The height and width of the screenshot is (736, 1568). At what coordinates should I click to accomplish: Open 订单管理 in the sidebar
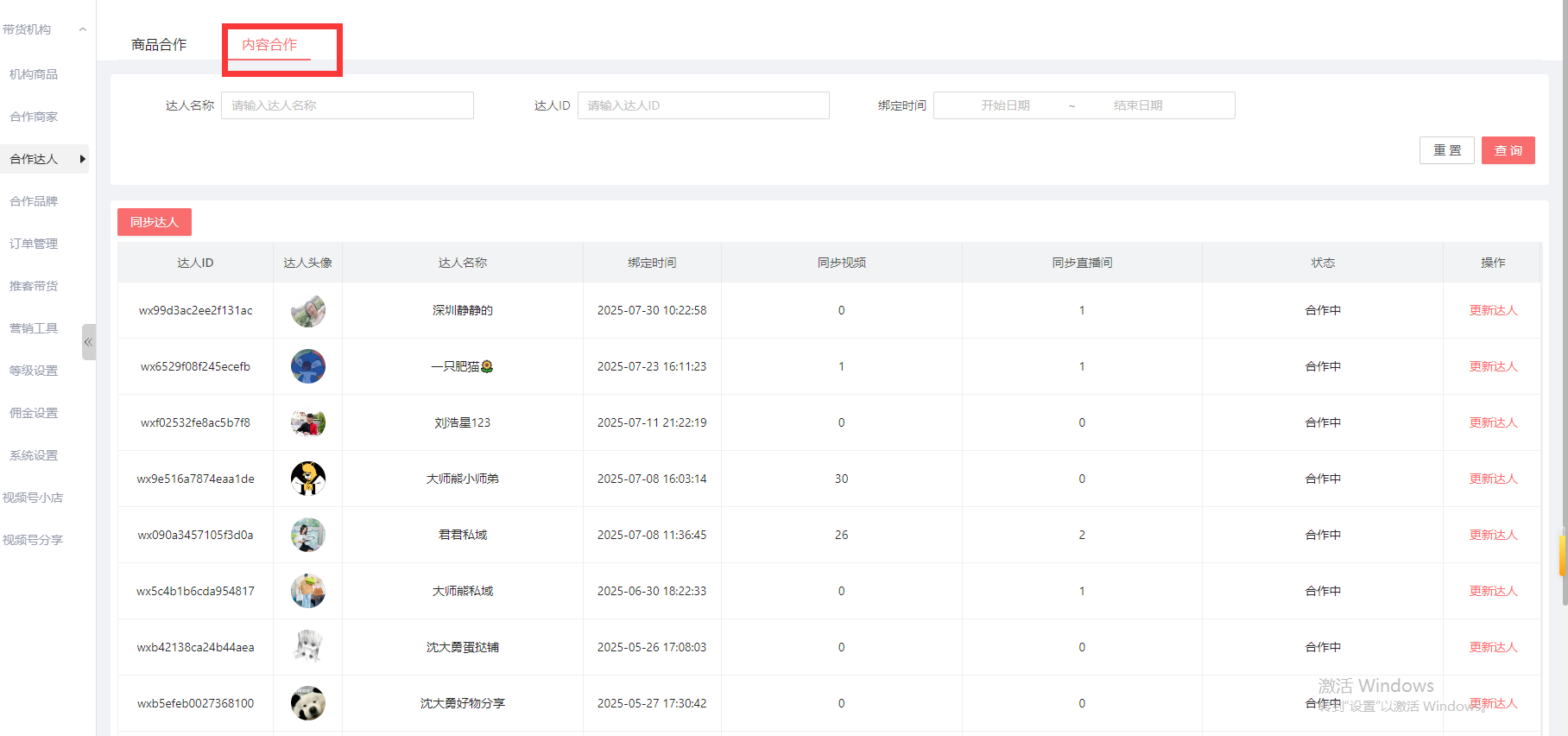(x=34, y=244)
